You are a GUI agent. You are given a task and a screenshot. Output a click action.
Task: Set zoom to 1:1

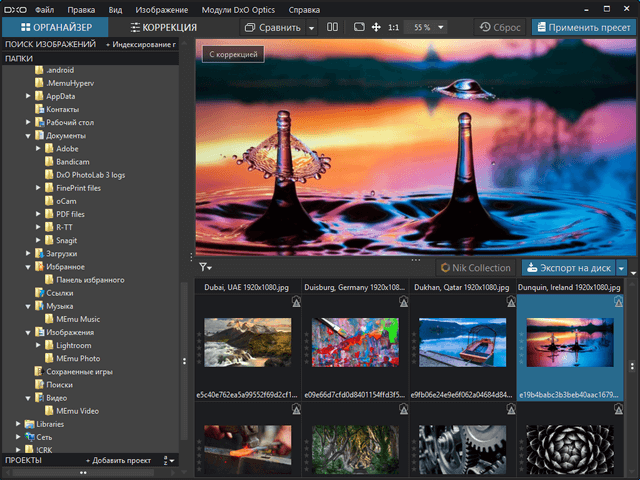[x=393, y=27]
